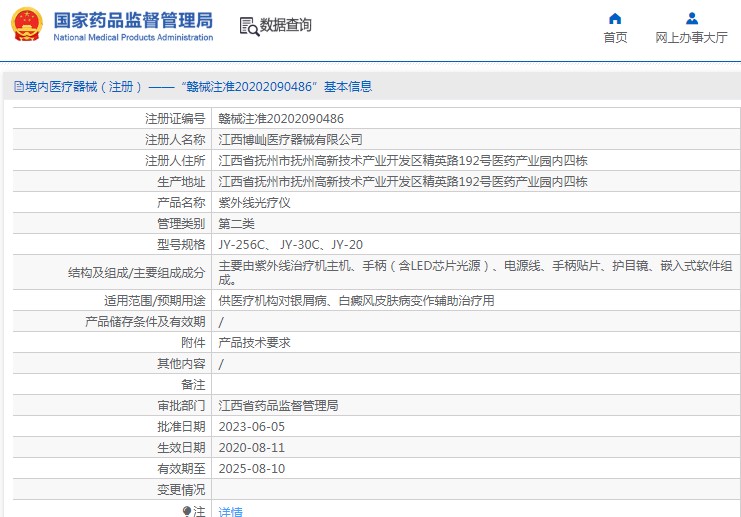This screenshot has height=517, width=741.
Task: Click approval date 2023-06-05
Action: [x=251, y=427]
